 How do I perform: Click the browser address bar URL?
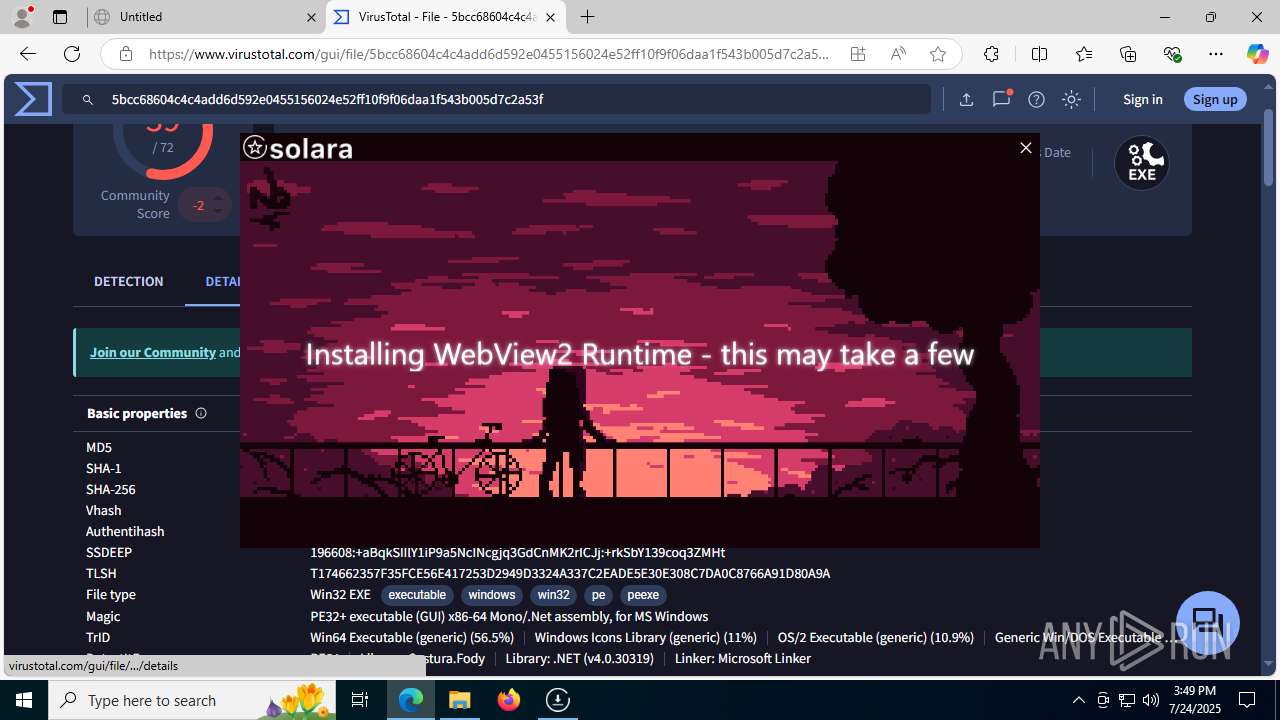pyautogui.click(x=489, y=54)
